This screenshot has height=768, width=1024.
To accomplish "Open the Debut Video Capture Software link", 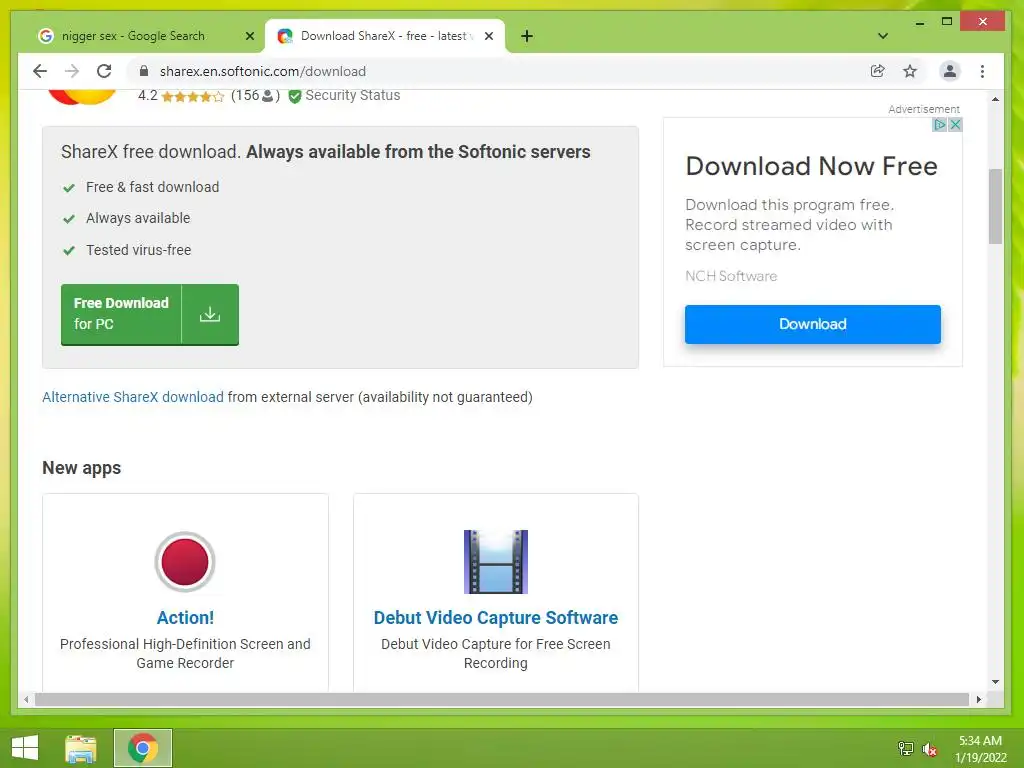I will pyautogui.click(x=496, y=617).
